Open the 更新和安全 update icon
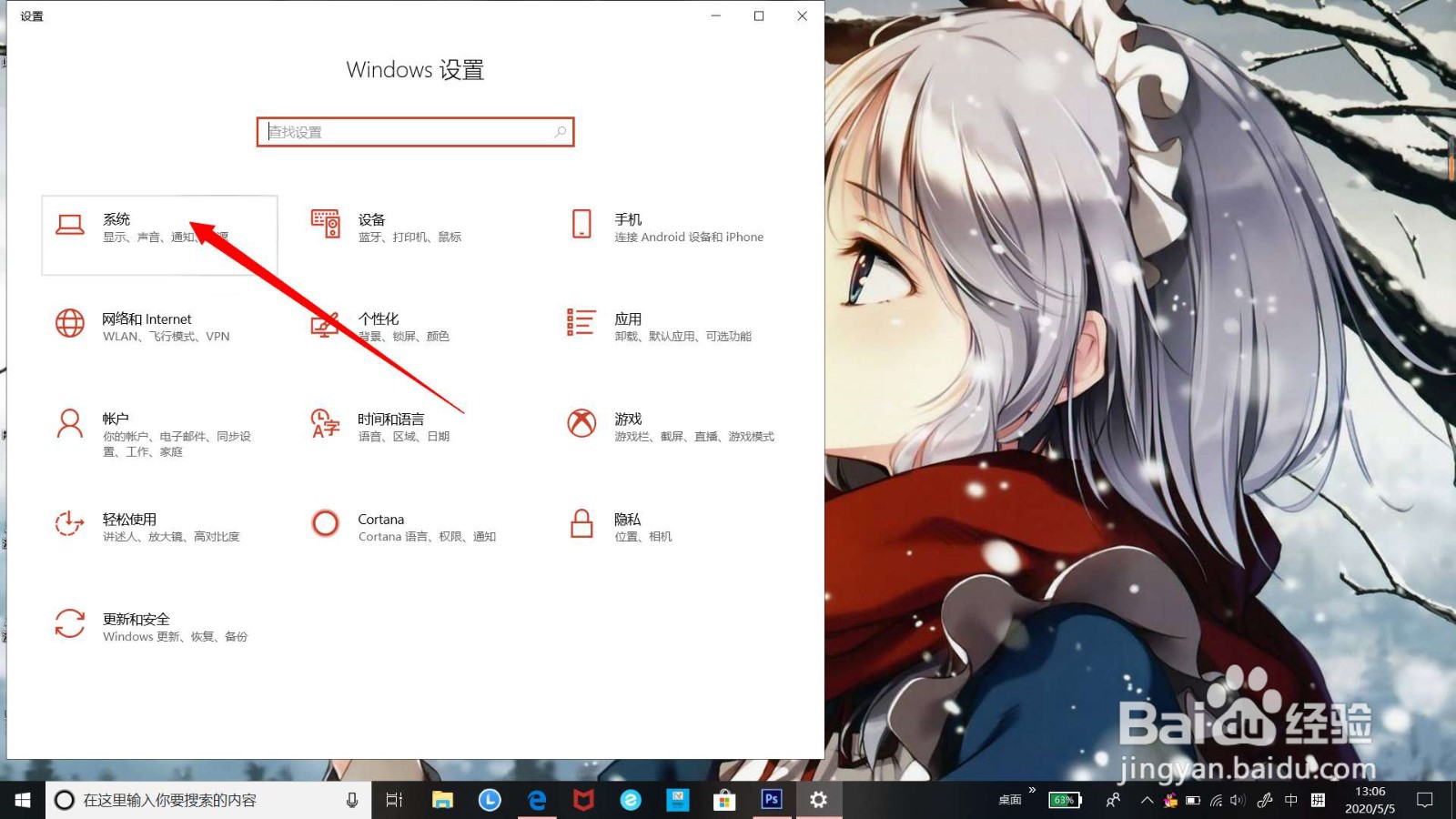 point(70,623)
